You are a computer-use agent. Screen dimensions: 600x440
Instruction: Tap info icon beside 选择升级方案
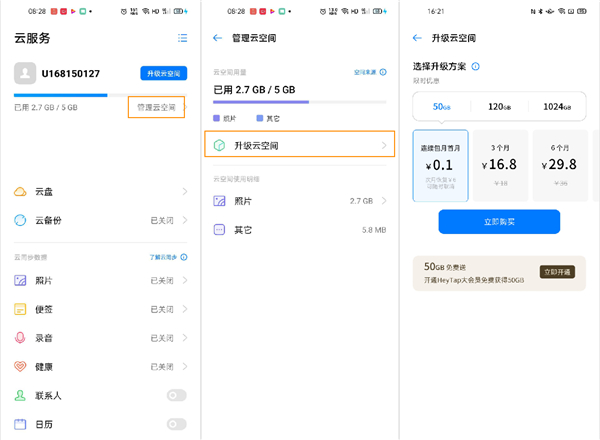point(476,67)
